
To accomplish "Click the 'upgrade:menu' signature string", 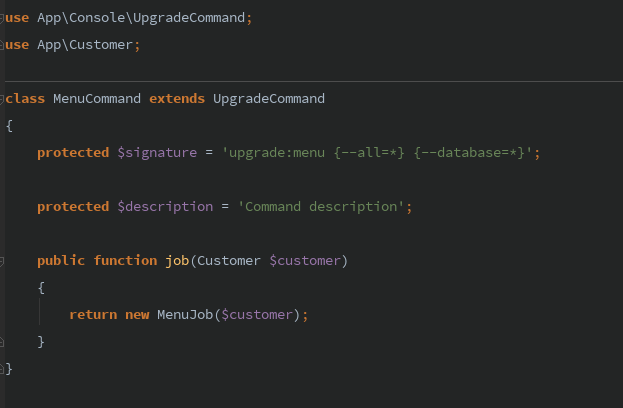I will 380,153.
